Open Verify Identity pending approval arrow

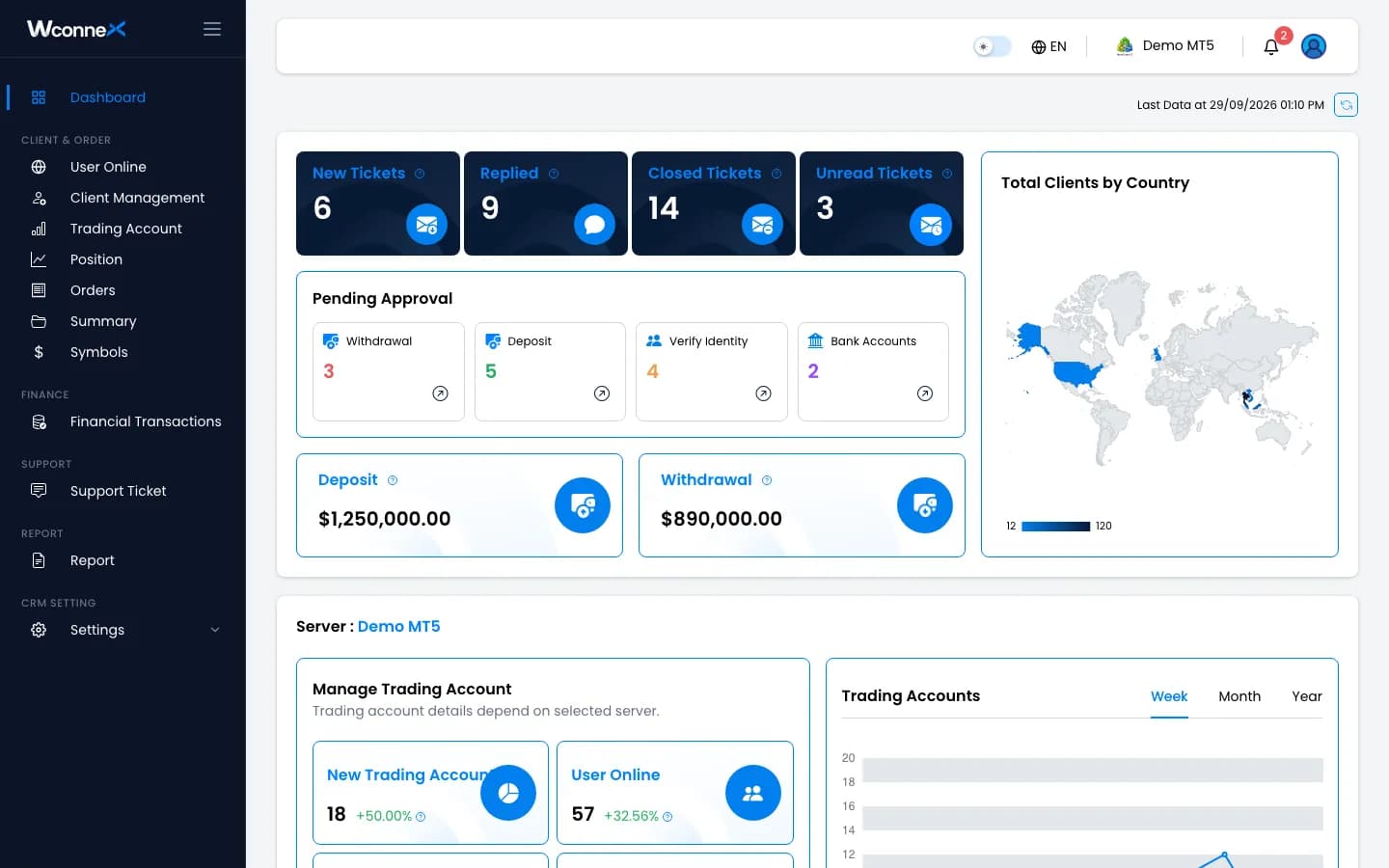(x=763, y=393)
